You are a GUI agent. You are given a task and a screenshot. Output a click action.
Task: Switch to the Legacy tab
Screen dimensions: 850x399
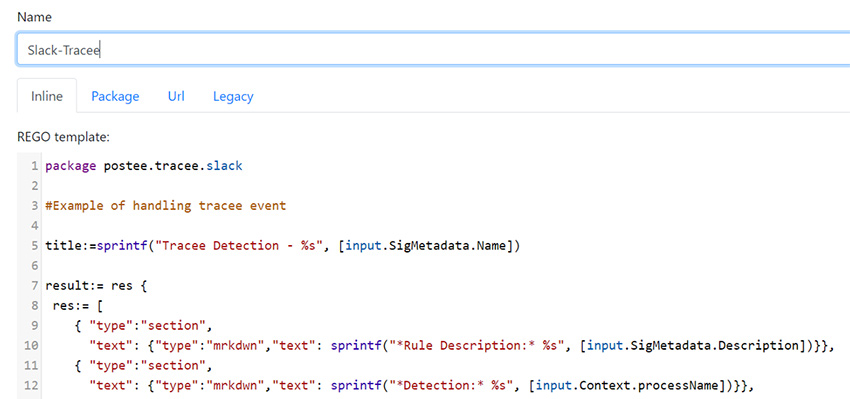pyautogui.click(x=233, y=96)
